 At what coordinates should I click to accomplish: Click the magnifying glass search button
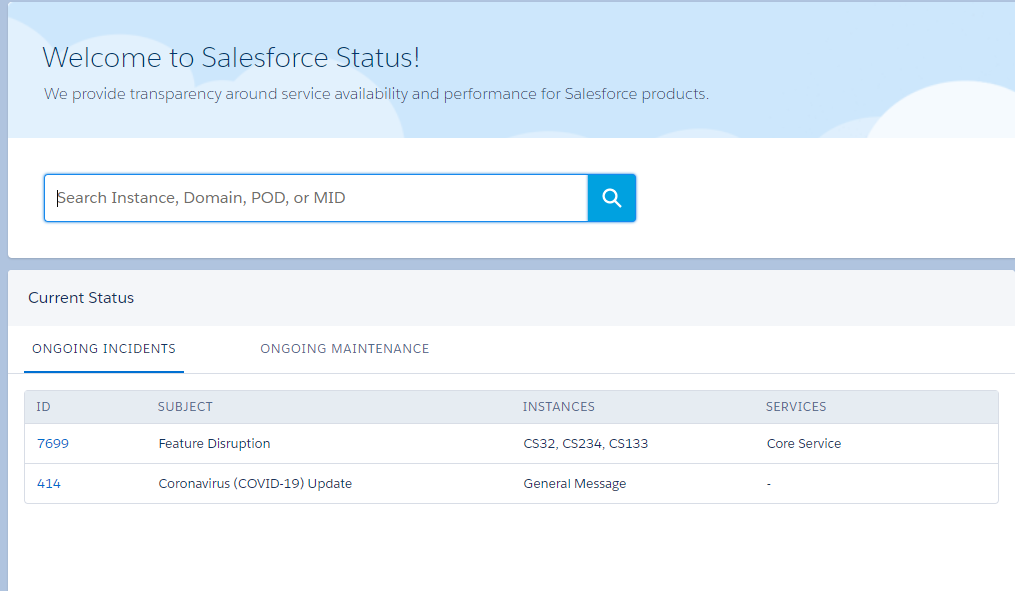pyautogui.click(x=612, y=198)
